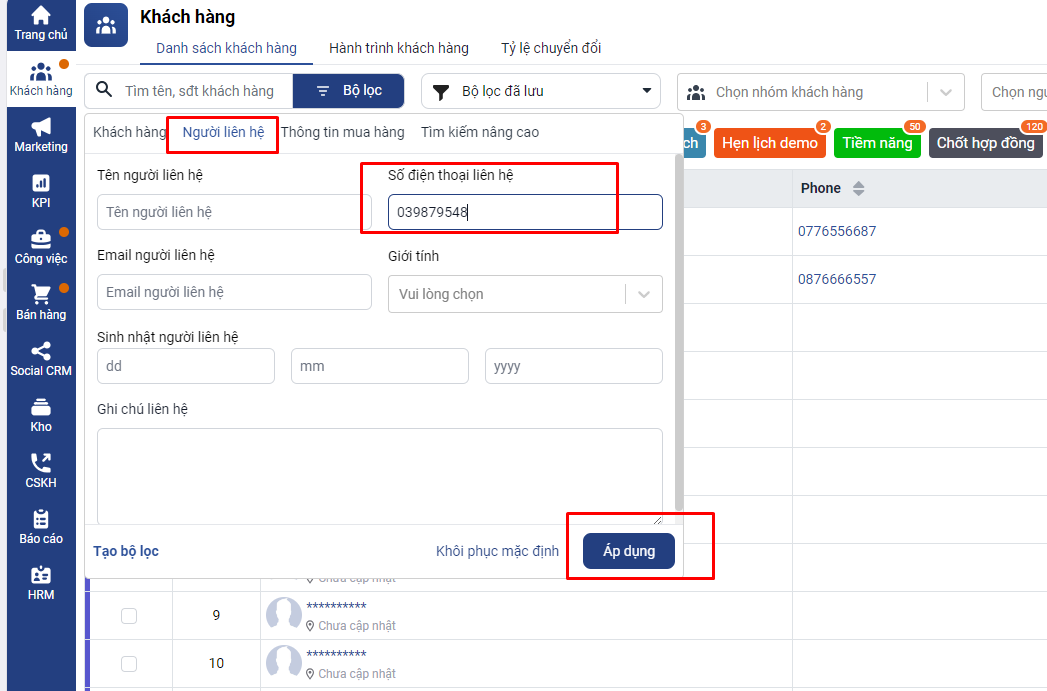Go to KPI chart icon

pyautogui.click(x=41, y=183)
